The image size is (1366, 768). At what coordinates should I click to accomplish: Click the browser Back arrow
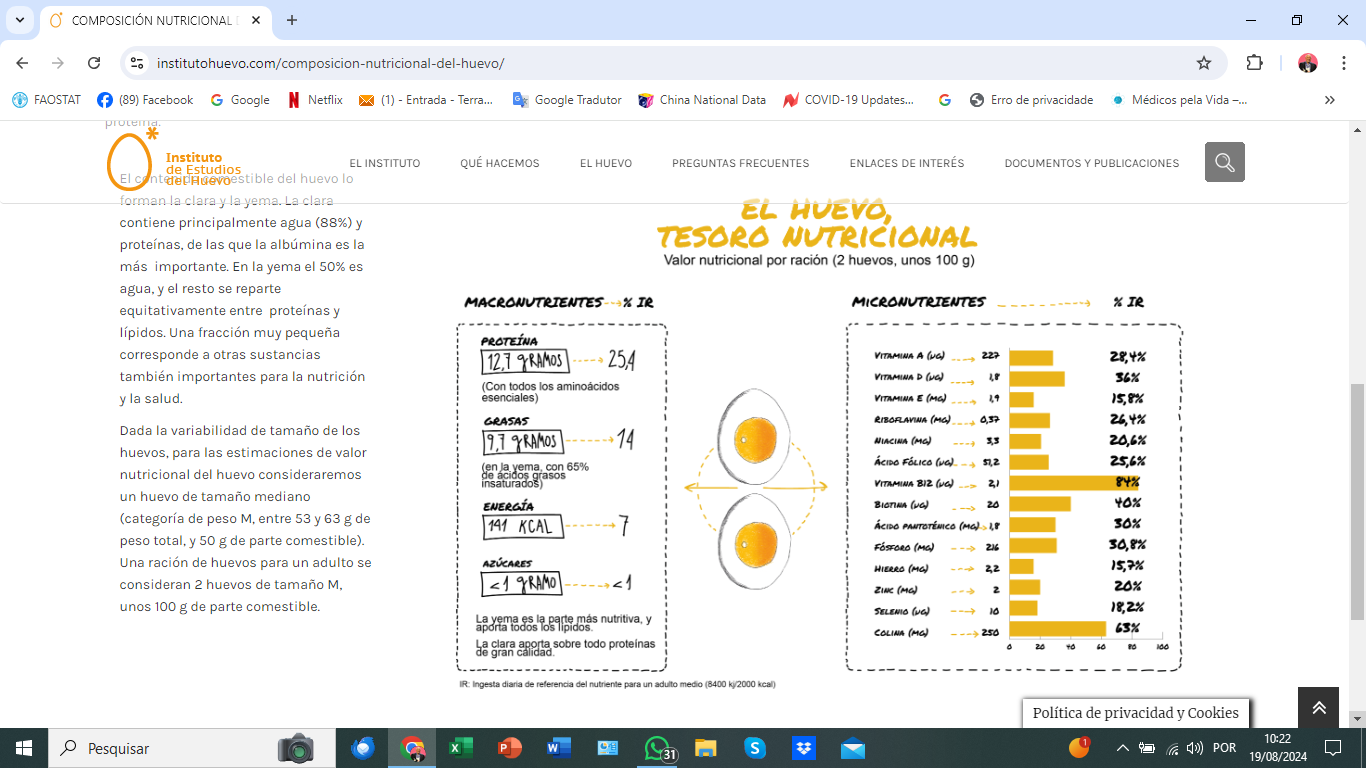click(22, 63)
